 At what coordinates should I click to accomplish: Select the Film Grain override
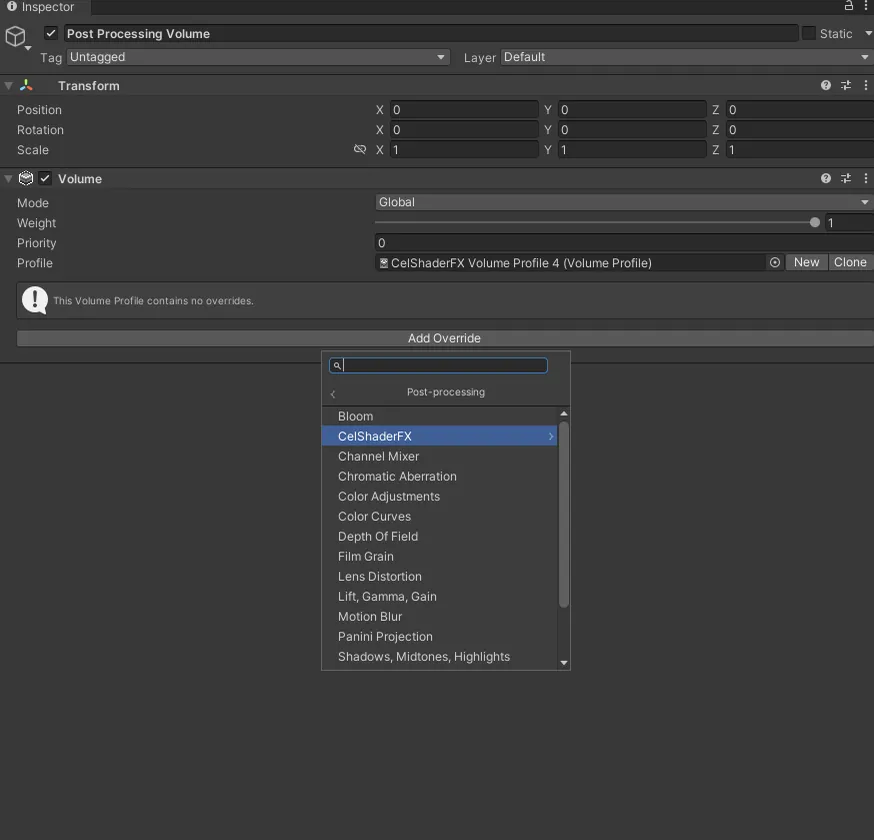tap(439, 556)
